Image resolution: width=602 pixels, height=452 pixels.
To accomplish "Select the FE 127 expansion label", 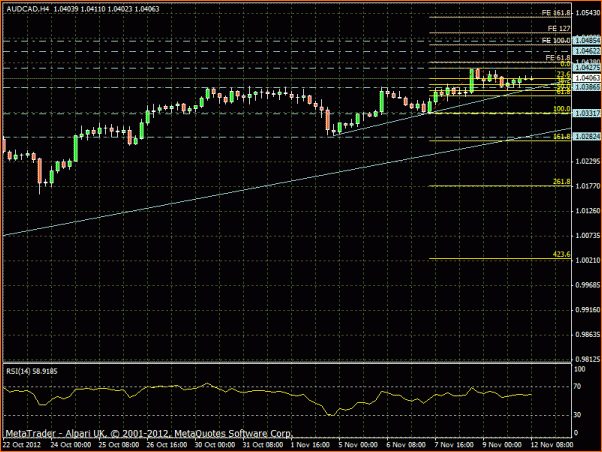I will click(x=559, y=29).
